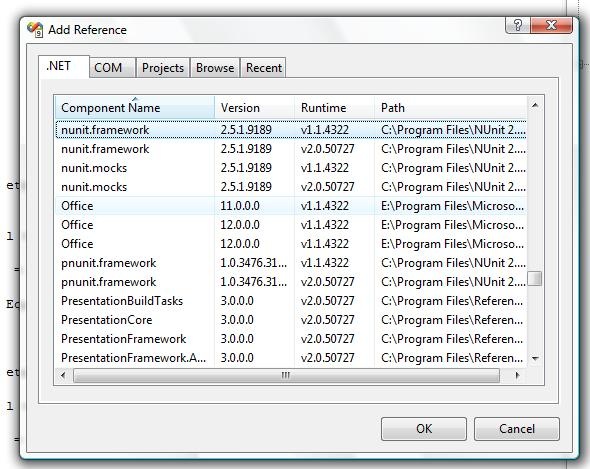Sort list by Runtime column header
Screen dimensions: 590x469
pyautogui.click(x=335, y=108)
